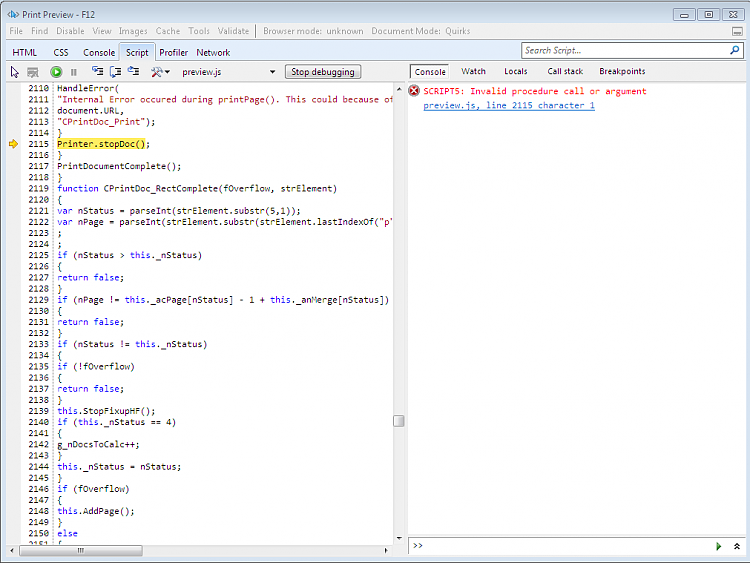Screen dimensions: 750x563
Task: Click the horizontal scroll right arrow
Action: click(x=386, y=551)
